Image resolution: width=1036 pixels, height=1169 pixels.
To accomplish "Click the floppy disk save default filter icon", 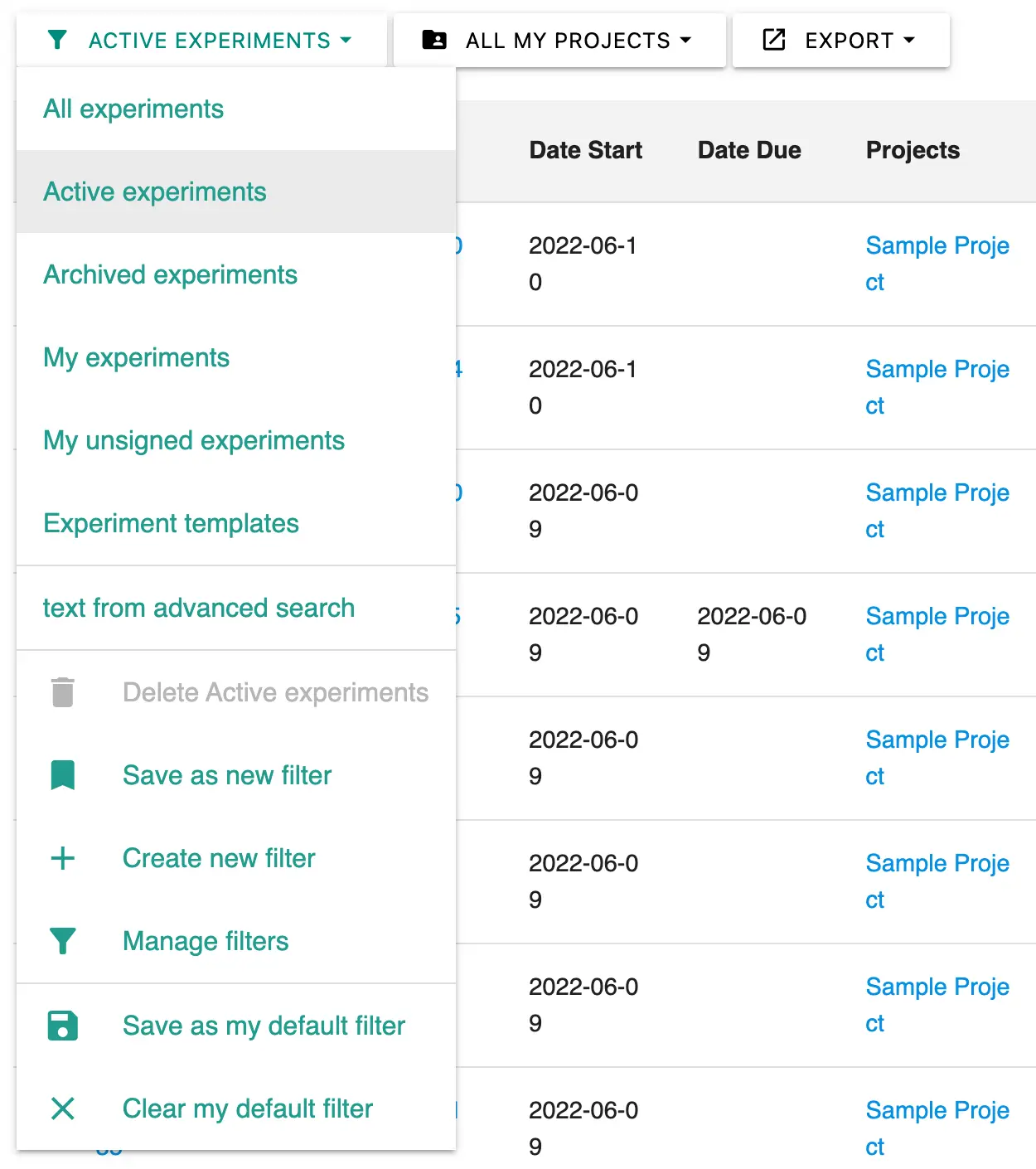I will coord(63,1026).
